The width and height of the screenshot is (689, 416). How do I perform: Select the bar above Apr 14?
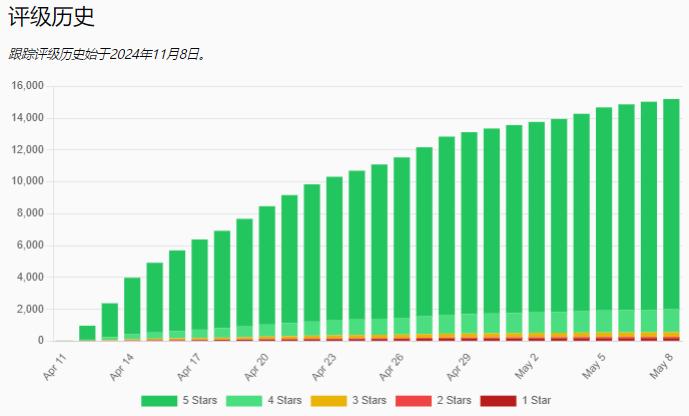(132, 309)
